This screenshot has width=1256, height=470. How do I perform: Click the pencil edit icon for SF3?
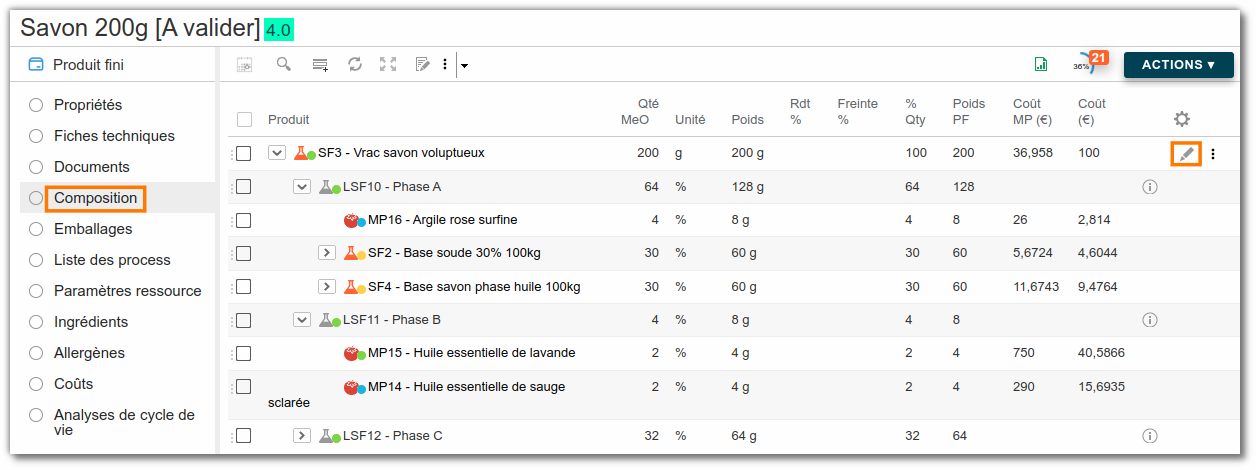click(1186, 154)
